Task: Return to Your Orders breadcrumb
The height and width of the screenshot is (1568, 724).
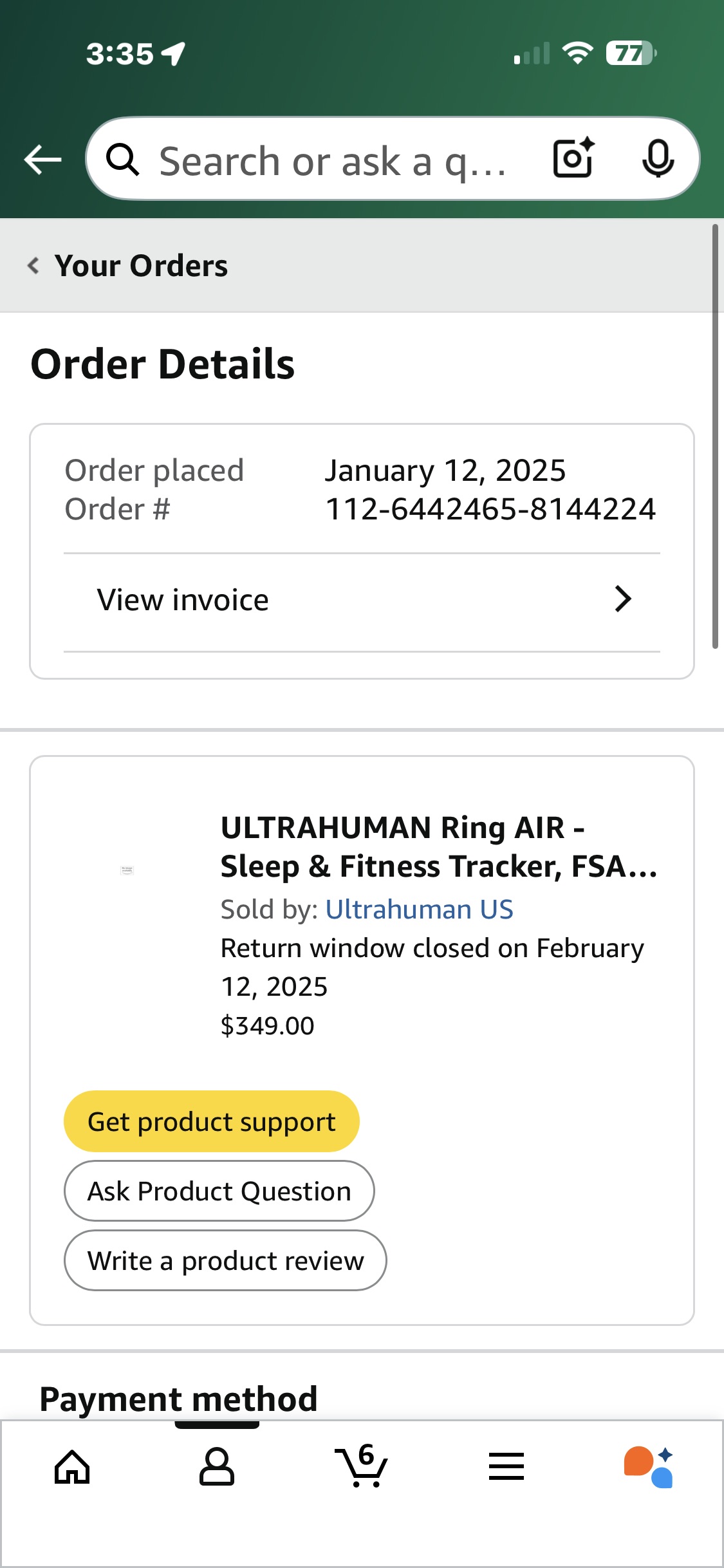Action: pyautogui.click(x=142, y=266)
